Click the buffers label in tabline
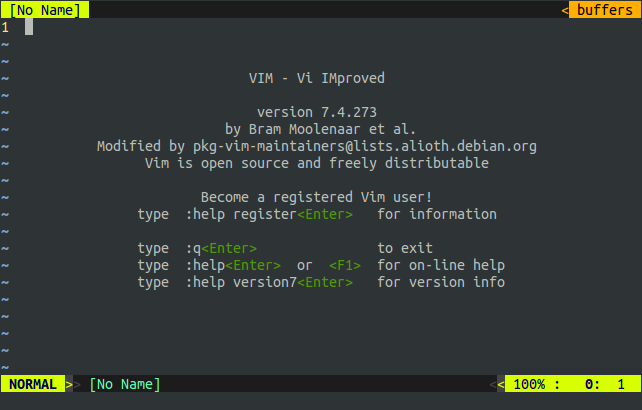The width and height of the screenshot is (642, 410). [x=605, y=10]
